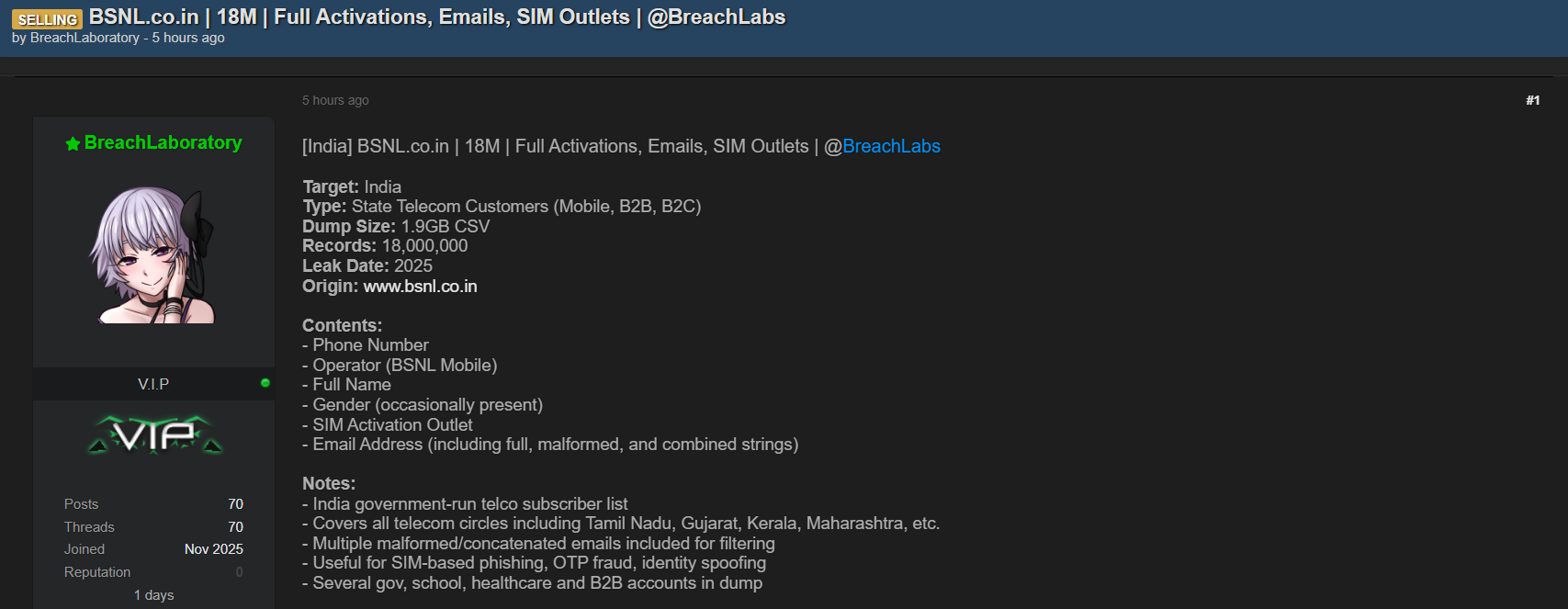The height and width of the screenshot is (609, 1568).
Task: Click the #1 post permalink
Action: coord(1532,100)
